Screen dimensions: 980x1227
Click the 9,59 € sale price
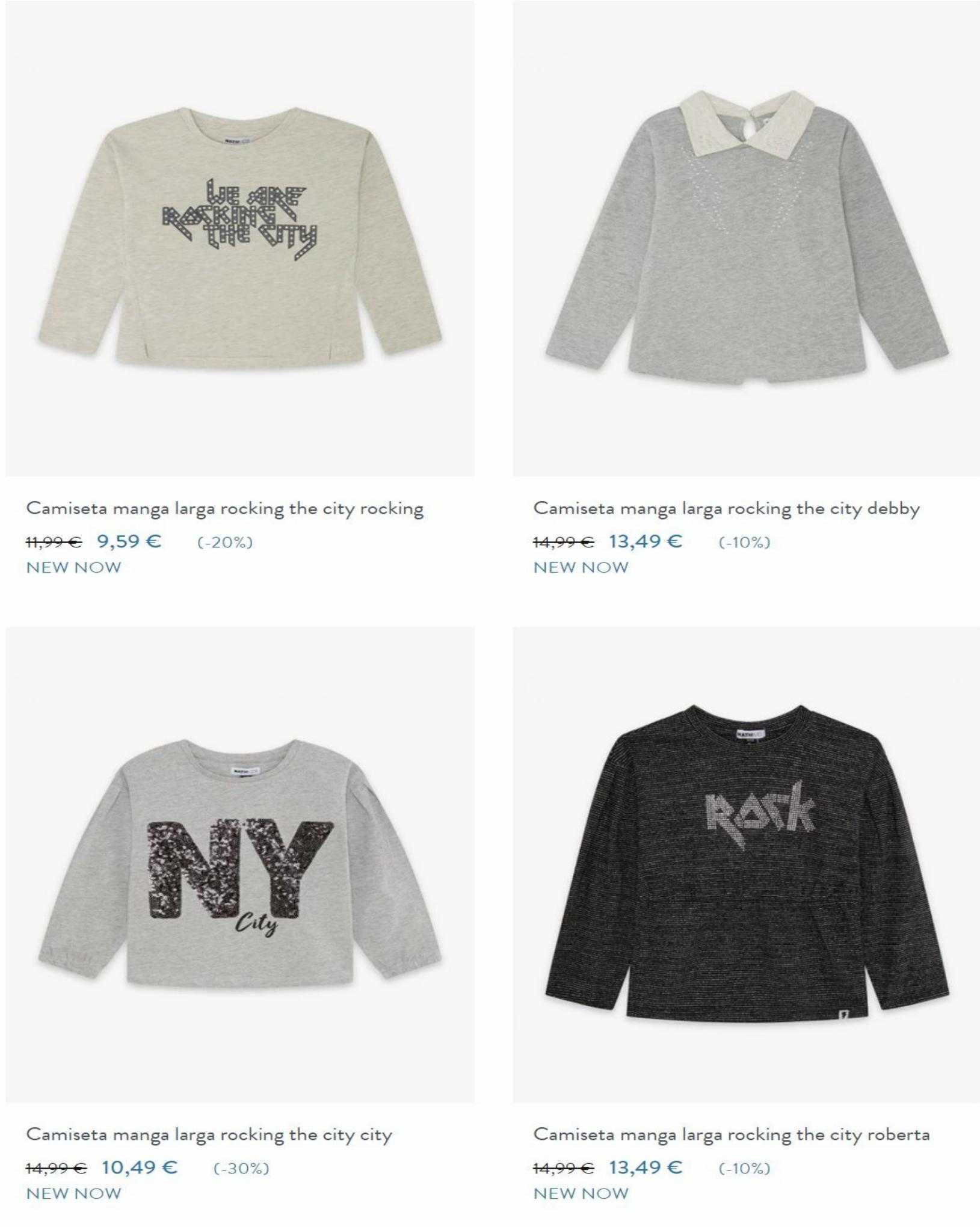pos(129,541)
